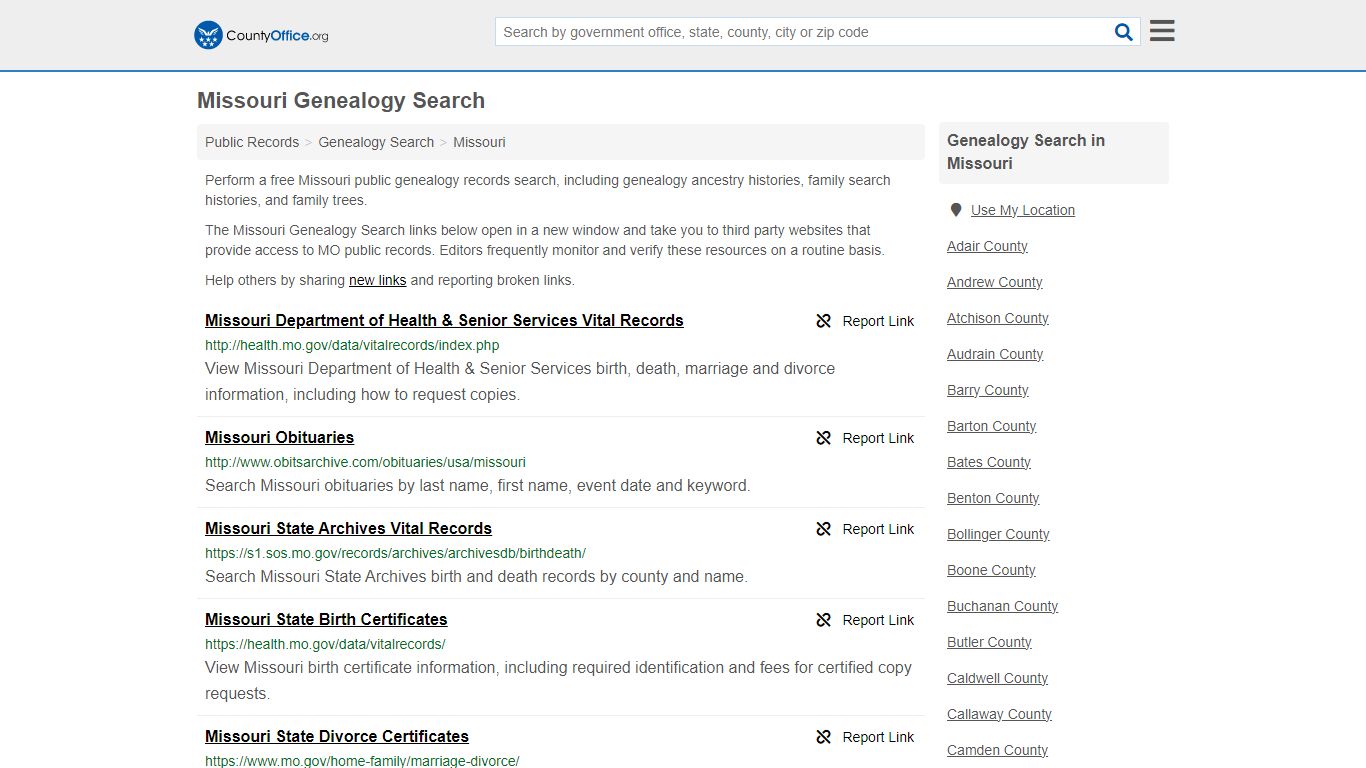Go to Genealogy Search breadcrumb
The height and width of the screenshot is (768, 1366).
(376, 142)
